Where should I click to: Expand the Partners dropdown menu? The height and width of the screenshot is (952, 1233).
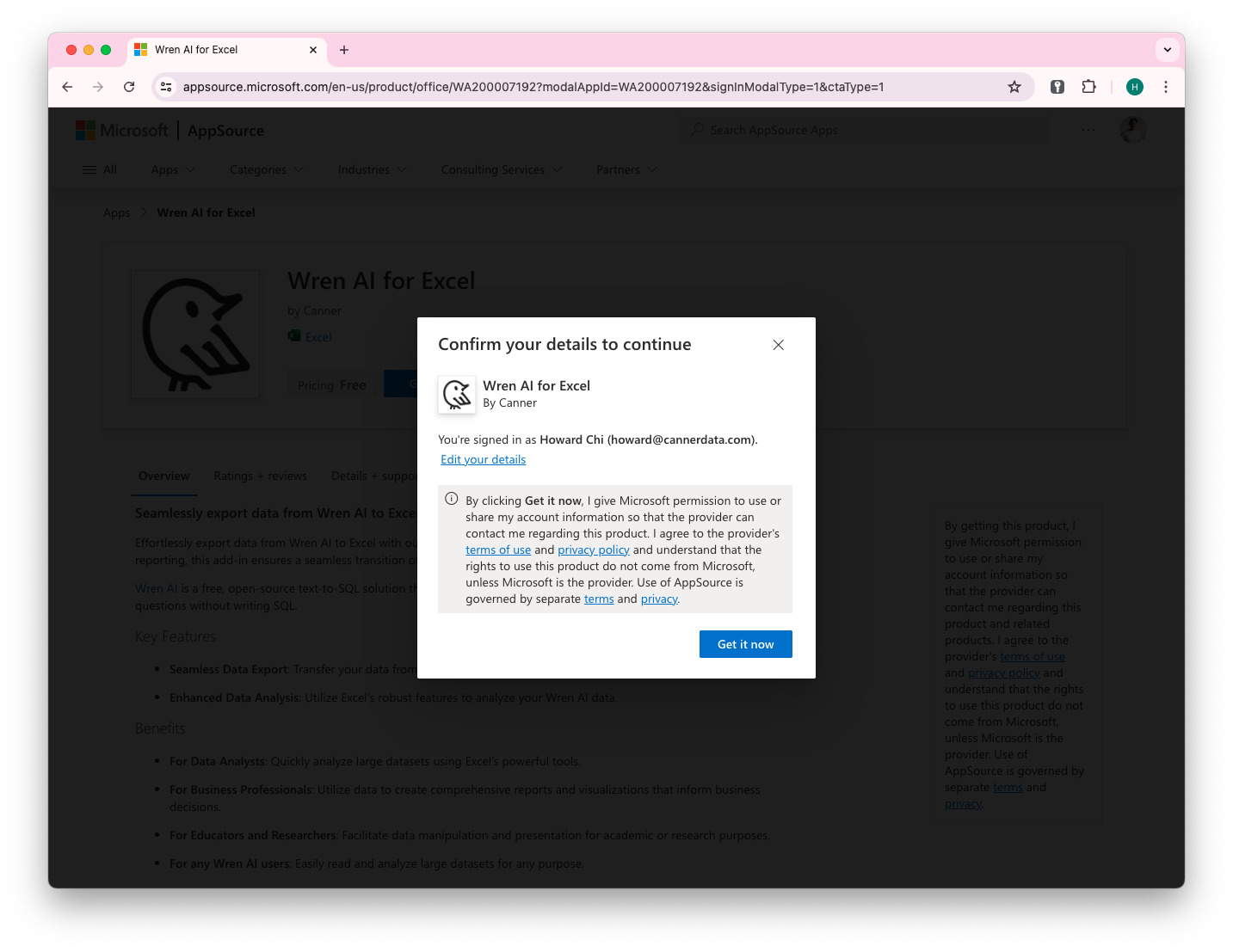click(x=626, y=169)
